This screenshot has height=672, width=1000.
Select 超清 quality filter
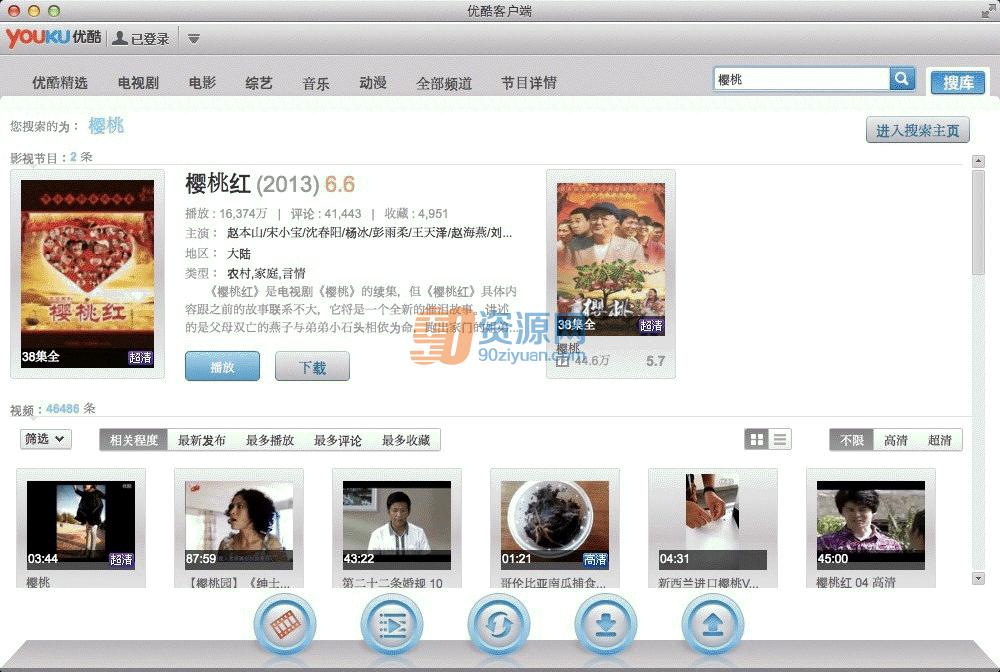click(939, 440)
